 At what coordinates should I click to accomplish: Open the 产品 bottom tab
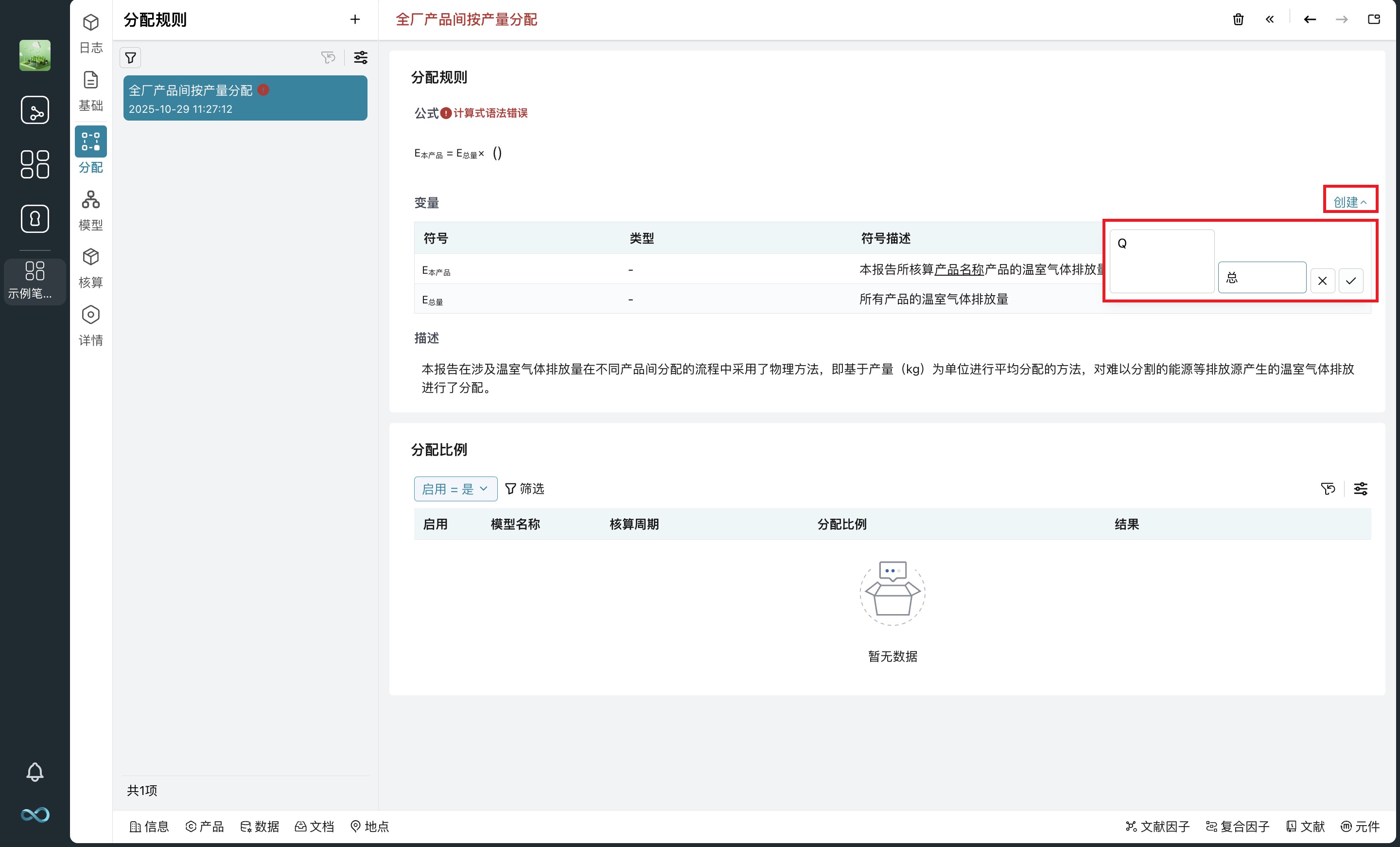[x=205, y=826]
